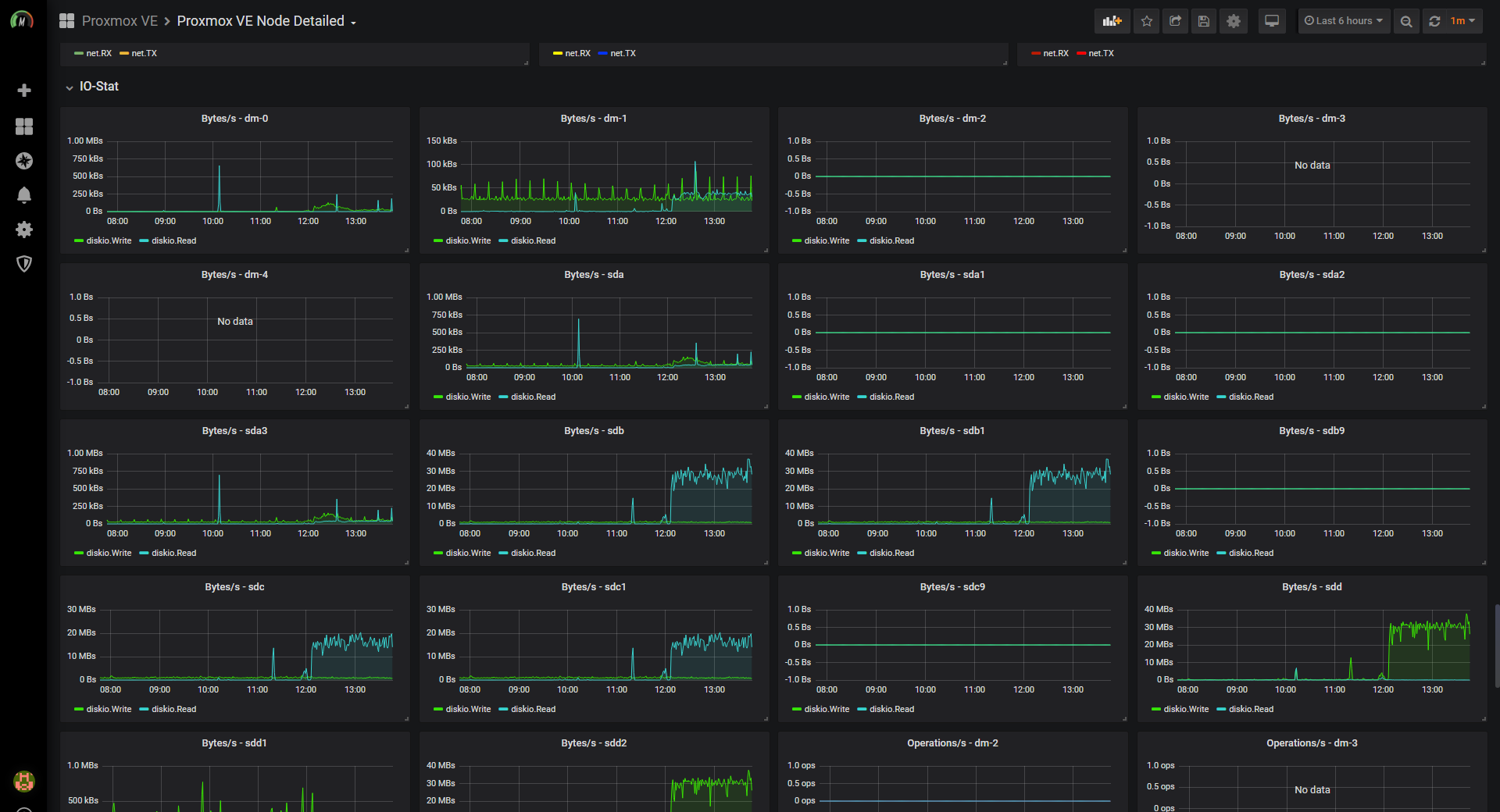Open the Bytes/s - sdb panel title menu

pyautogui.click(x=594, y=431)
